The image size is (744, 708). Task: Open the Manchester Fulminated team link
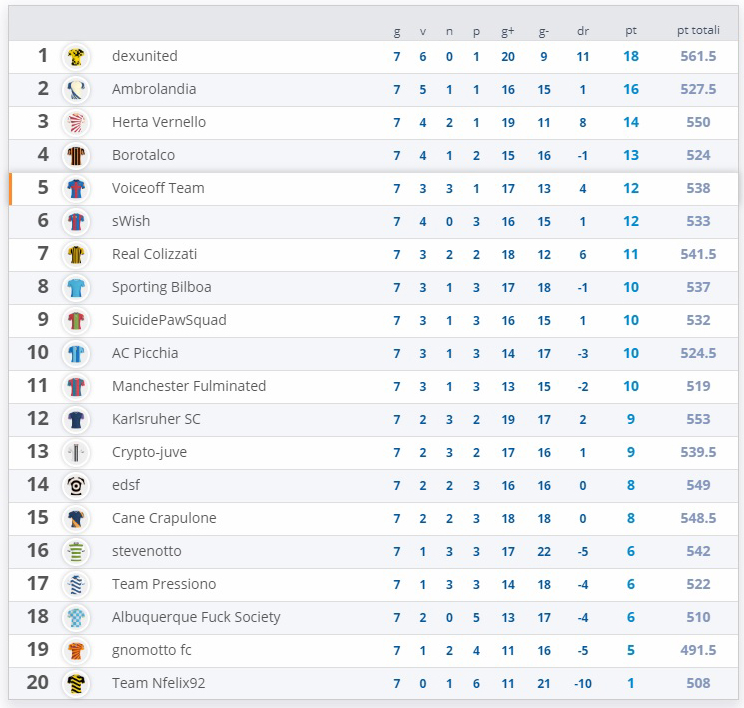189,386
